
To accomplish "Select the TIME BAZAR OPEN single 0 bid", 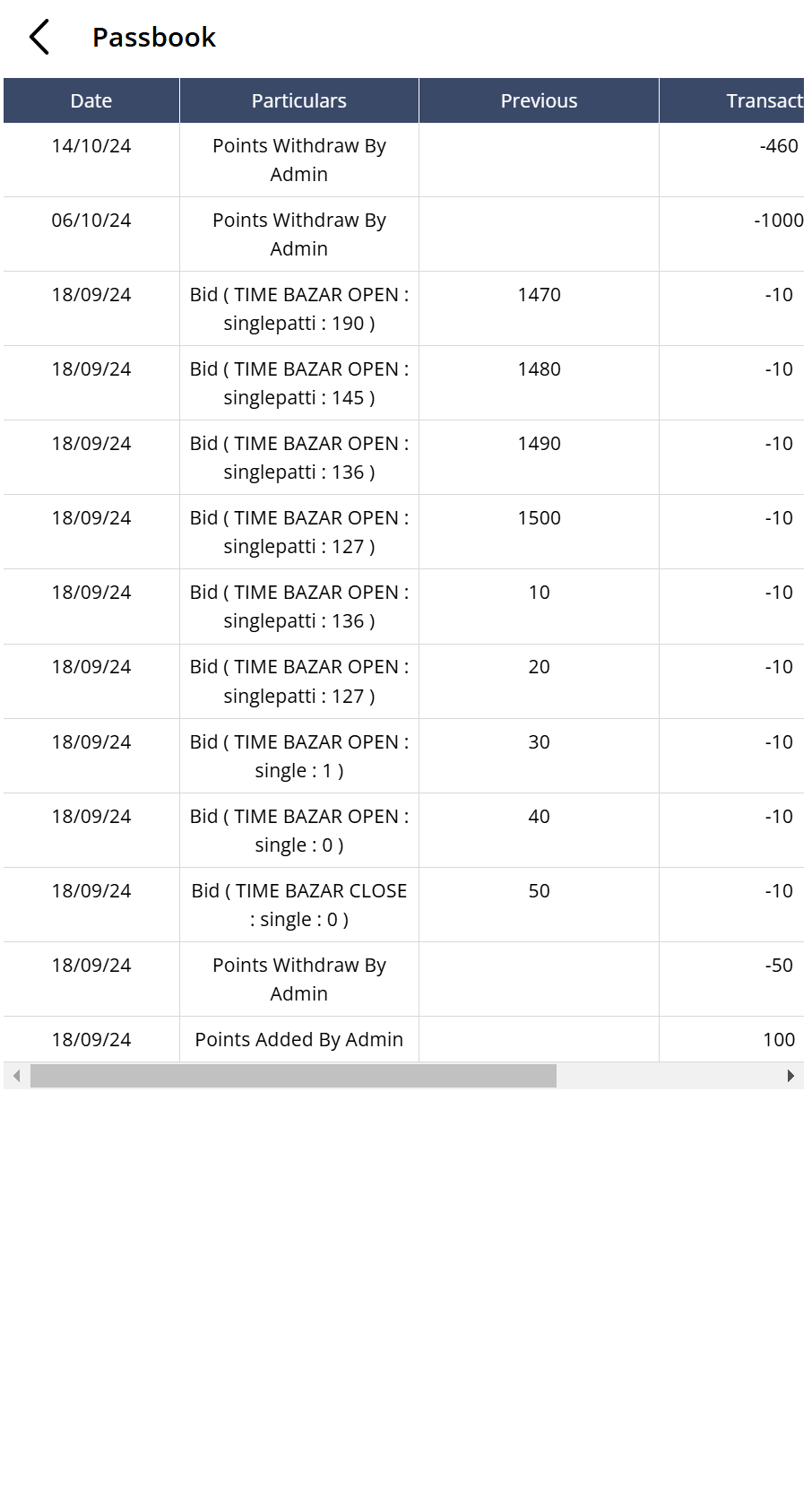I will [298, 831].
